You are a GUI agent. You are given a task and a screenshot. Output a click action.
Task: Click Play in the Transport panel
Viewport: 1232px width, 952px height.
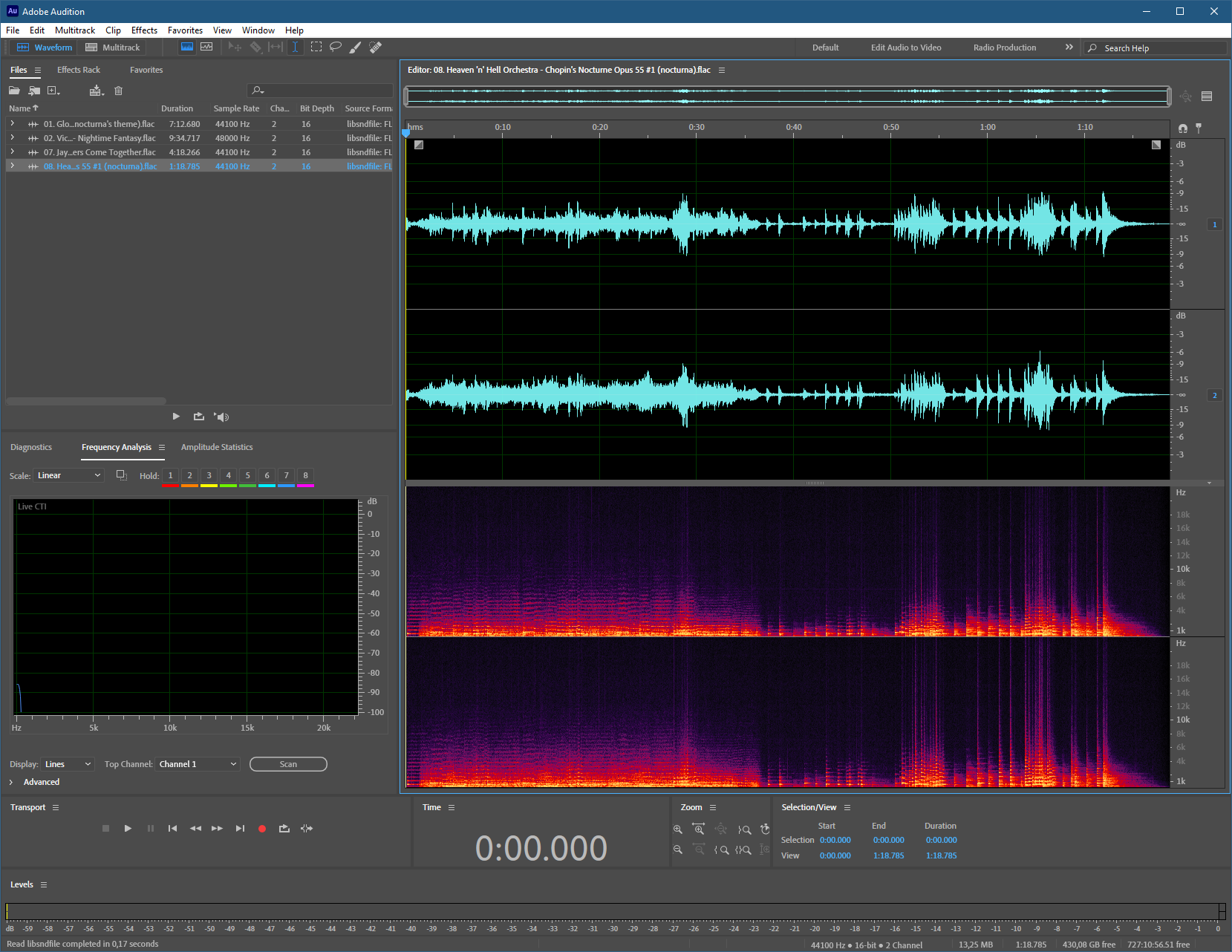point(128,828)
